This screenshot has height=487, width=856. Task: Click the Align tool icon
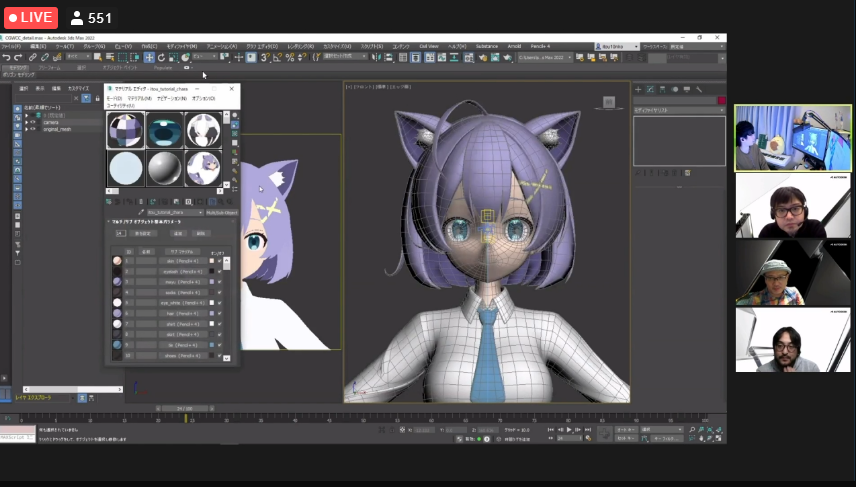[x=389, y=57]
